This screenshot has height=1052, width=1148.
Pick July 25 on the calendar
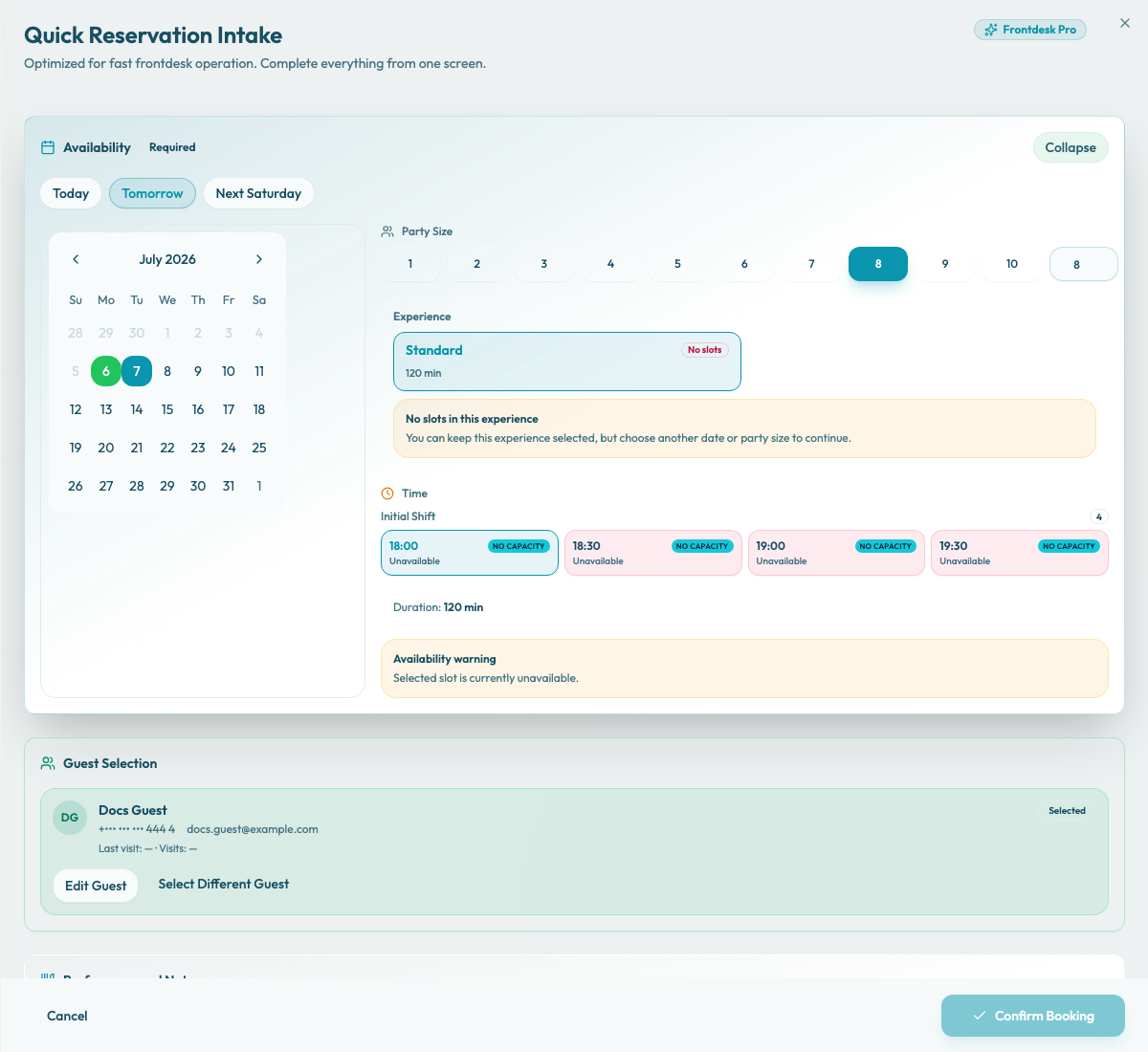259,448
